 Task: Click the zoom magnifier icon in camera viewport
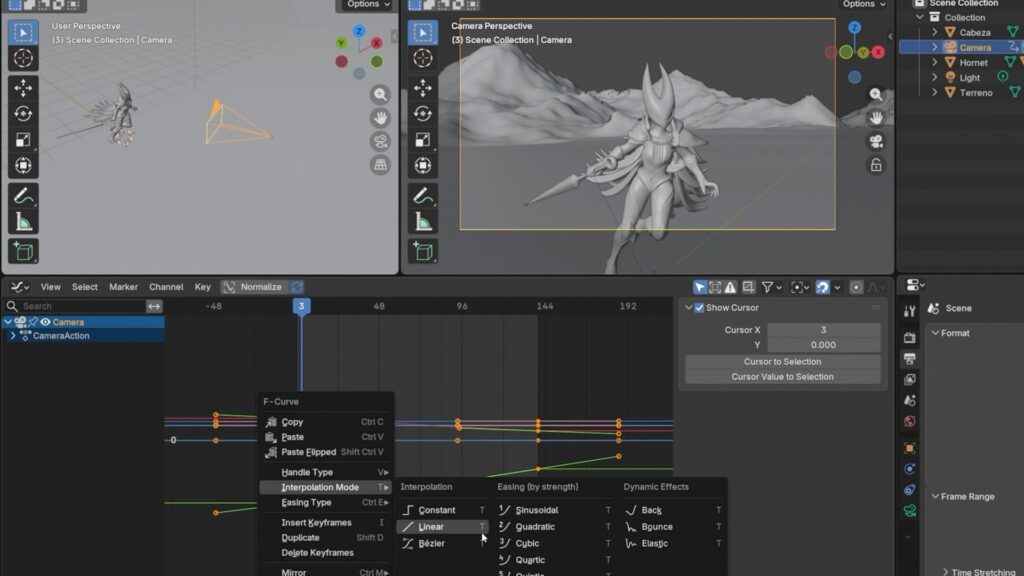click(x=876, y=95)
